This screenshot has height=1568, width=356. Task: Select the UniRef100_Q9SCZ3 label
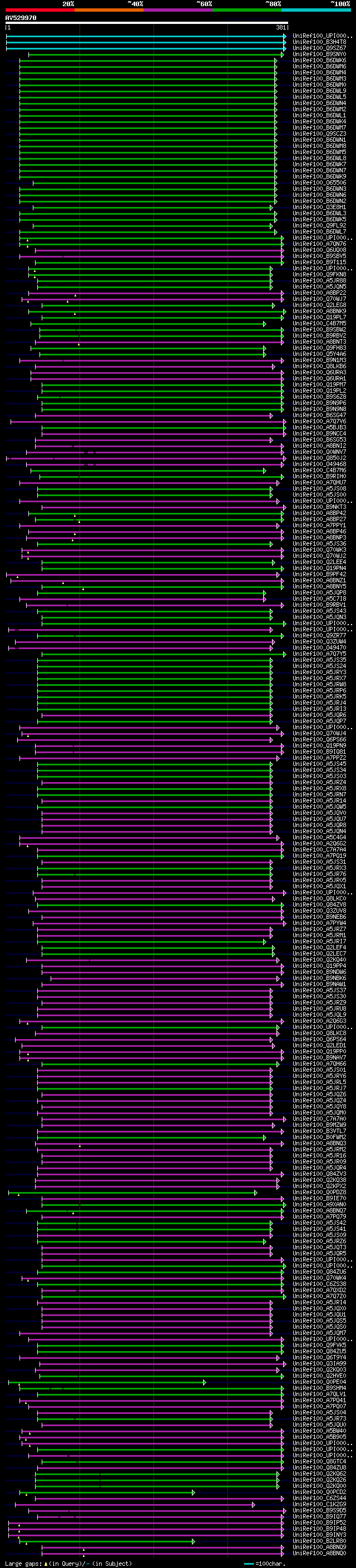(x=319, y=134)
